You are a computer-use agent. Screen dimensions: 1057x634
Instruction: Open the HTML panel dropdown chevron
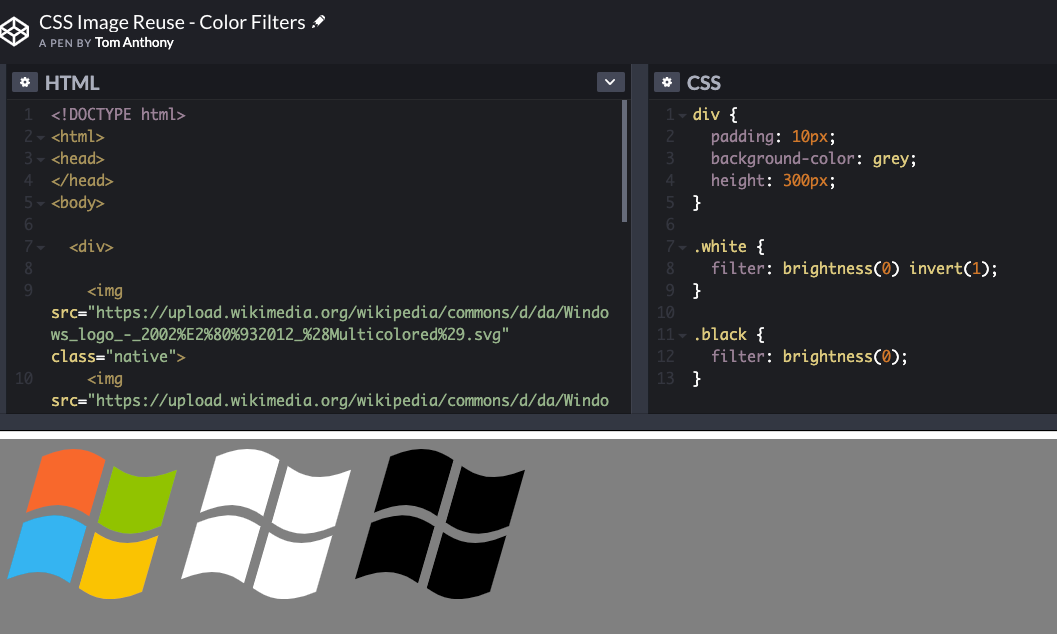610,82
